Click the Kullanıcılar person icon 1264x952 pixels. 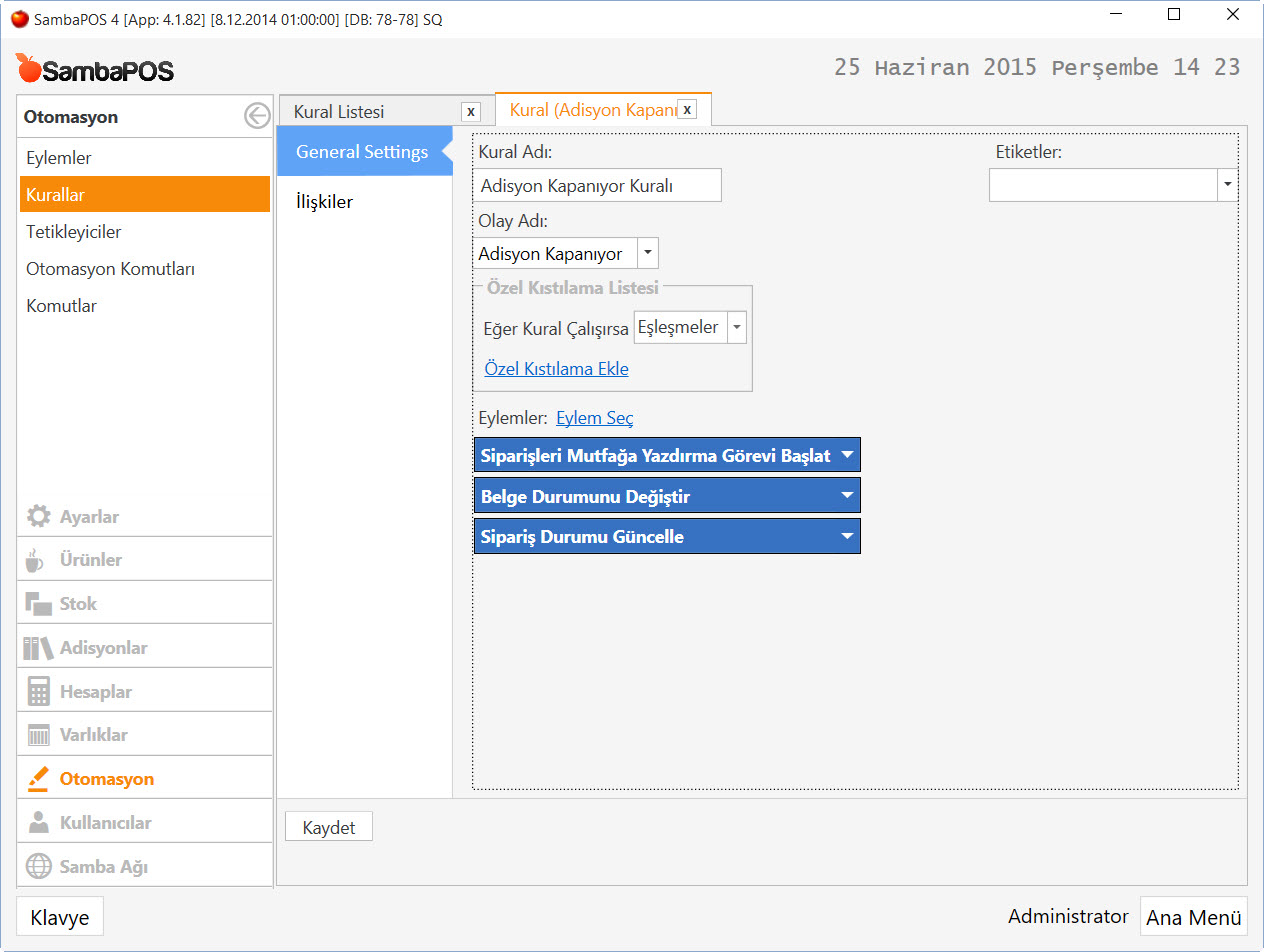(x=38, y=823)
